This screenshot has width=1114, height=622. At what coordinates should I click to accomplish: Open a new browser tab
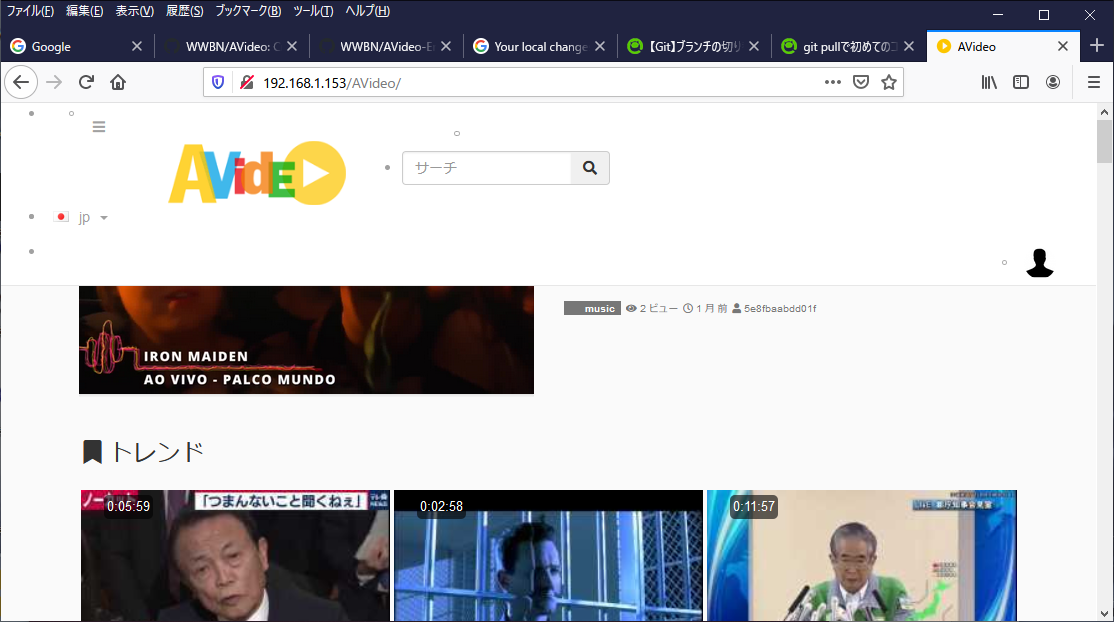[x=1097, y=45]
